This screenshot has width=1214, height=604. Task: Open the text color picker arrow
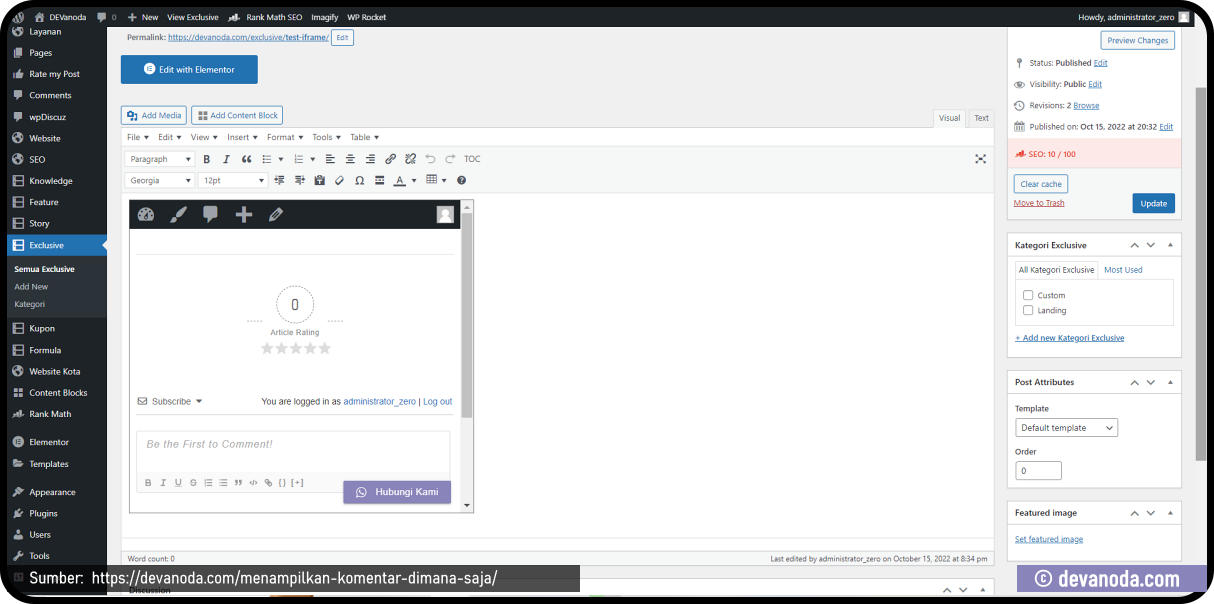click(414, 181)
